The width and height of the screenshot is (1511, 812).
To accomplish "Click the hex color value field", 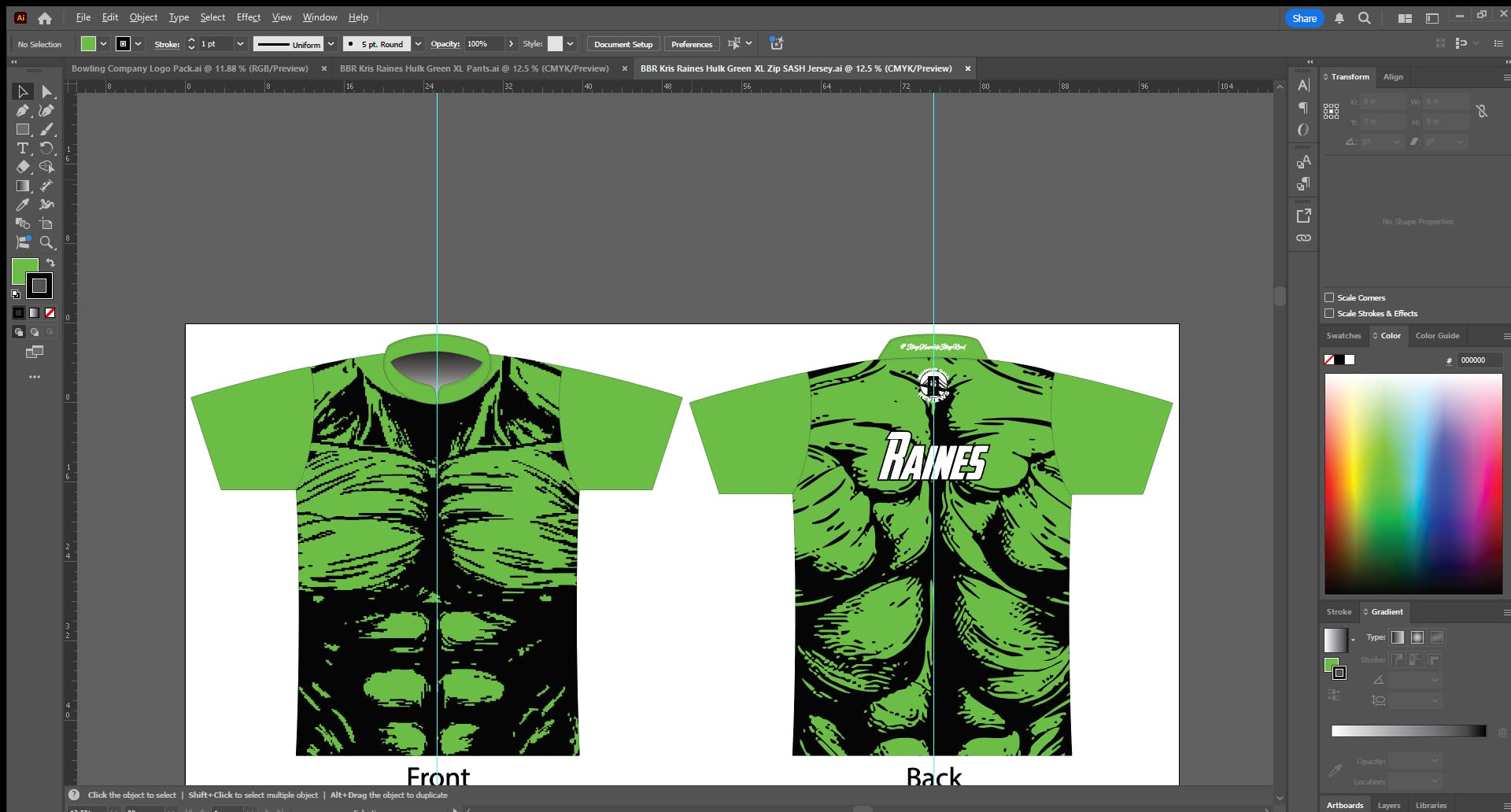I will tap(1479, 360).
